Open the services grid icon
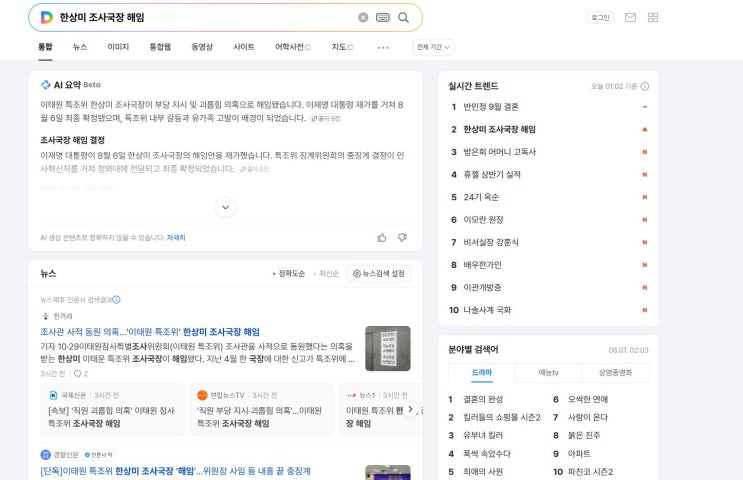The height and width of the screenshot is (480, 743). [x=653, y=18]
